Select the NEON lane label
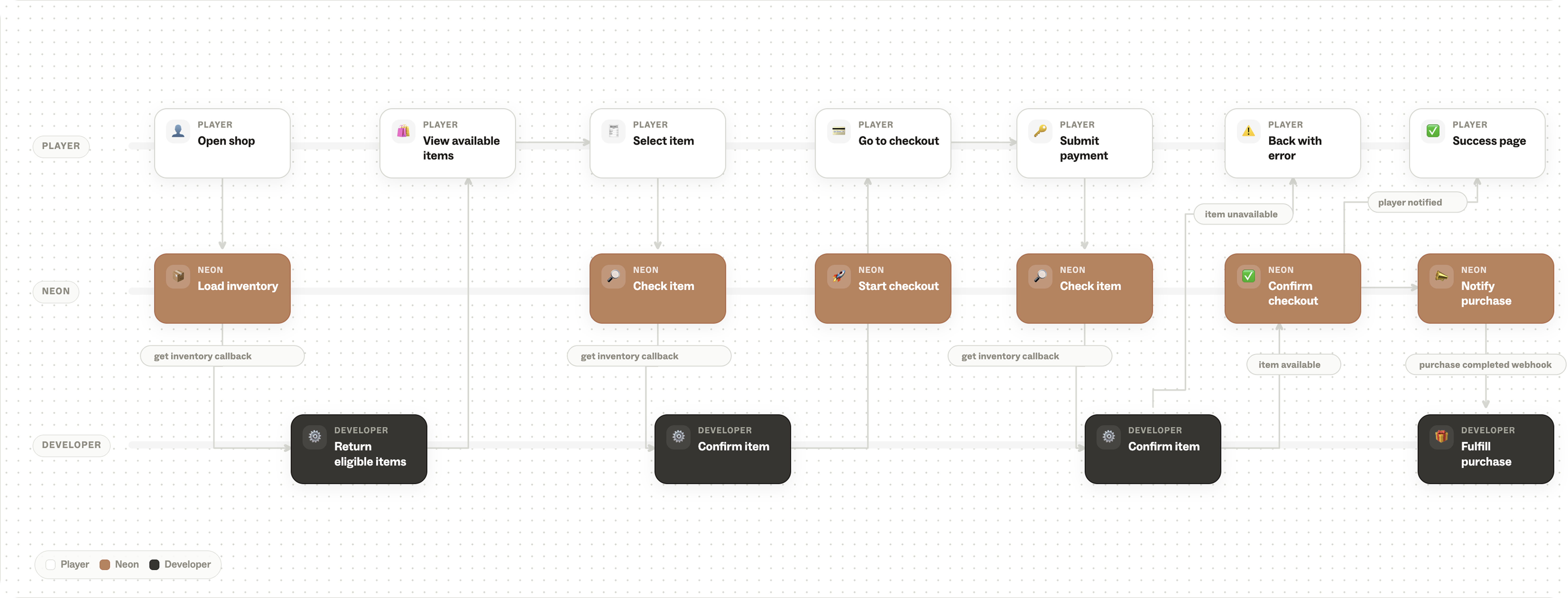Viewport: 1568px width, 598px height. (56, 292)
